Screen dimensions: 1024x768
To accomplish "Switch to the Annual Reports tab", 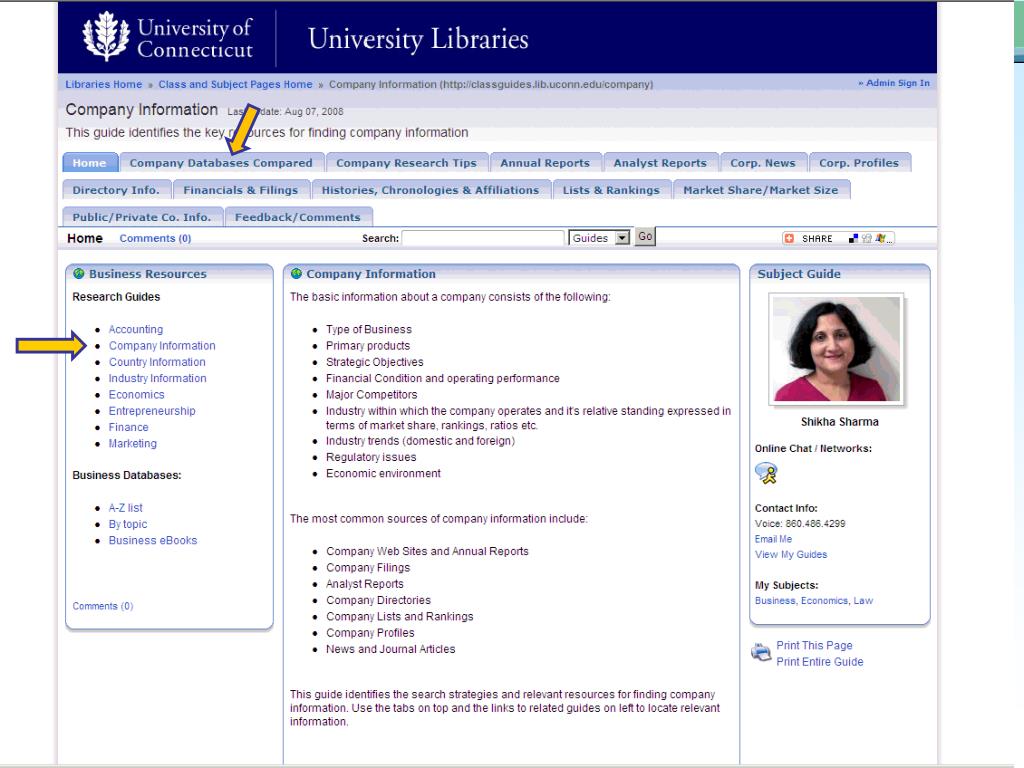I will [545, 163].
